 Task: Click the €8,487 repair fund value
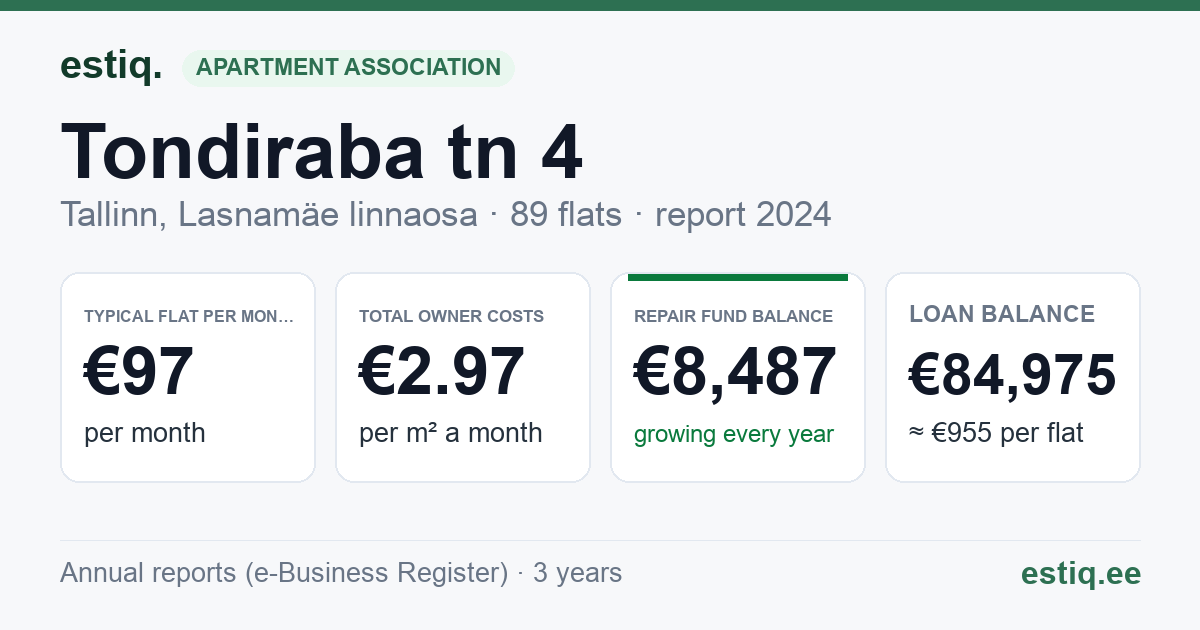coord(735,371)
